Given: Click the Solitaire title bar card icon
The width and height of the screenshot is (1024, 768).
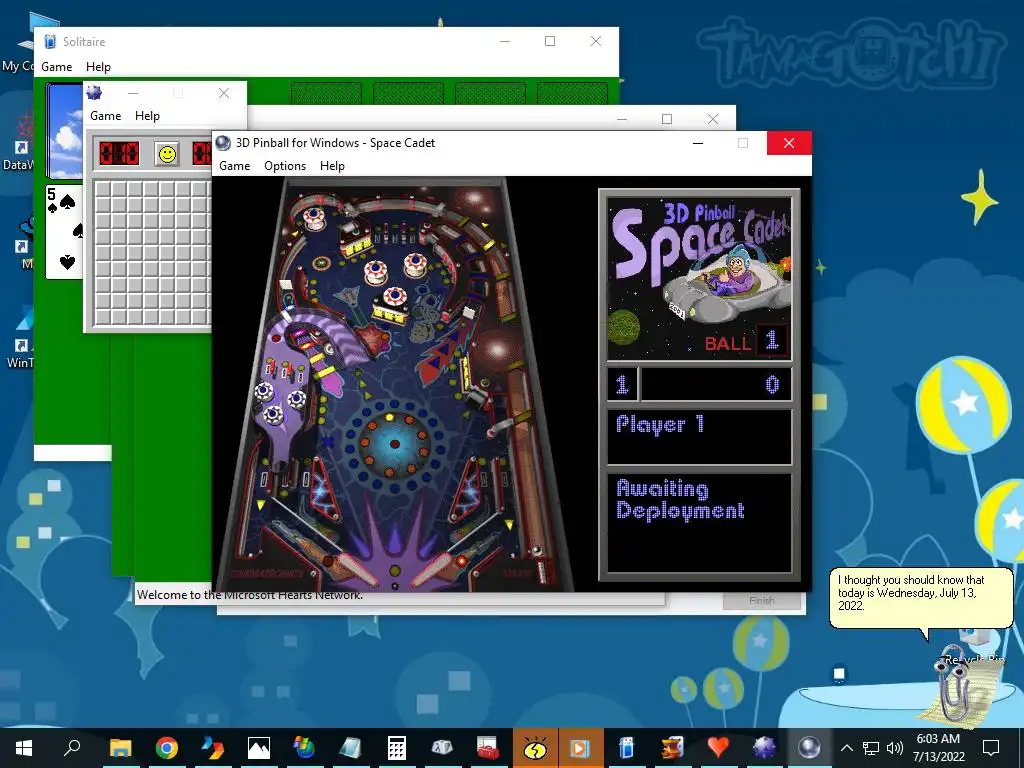Looking at the screenshot, I should click(50, 41).
